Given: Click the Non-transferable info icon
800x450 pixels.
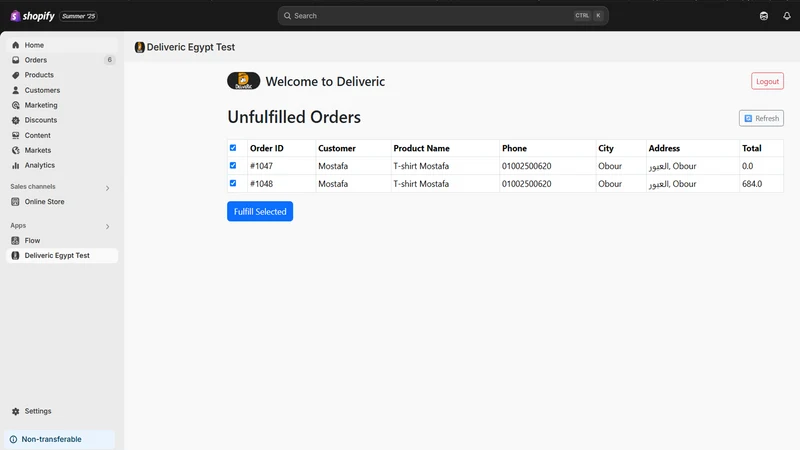Looking at the screenshot, I should tap(13, 439).
